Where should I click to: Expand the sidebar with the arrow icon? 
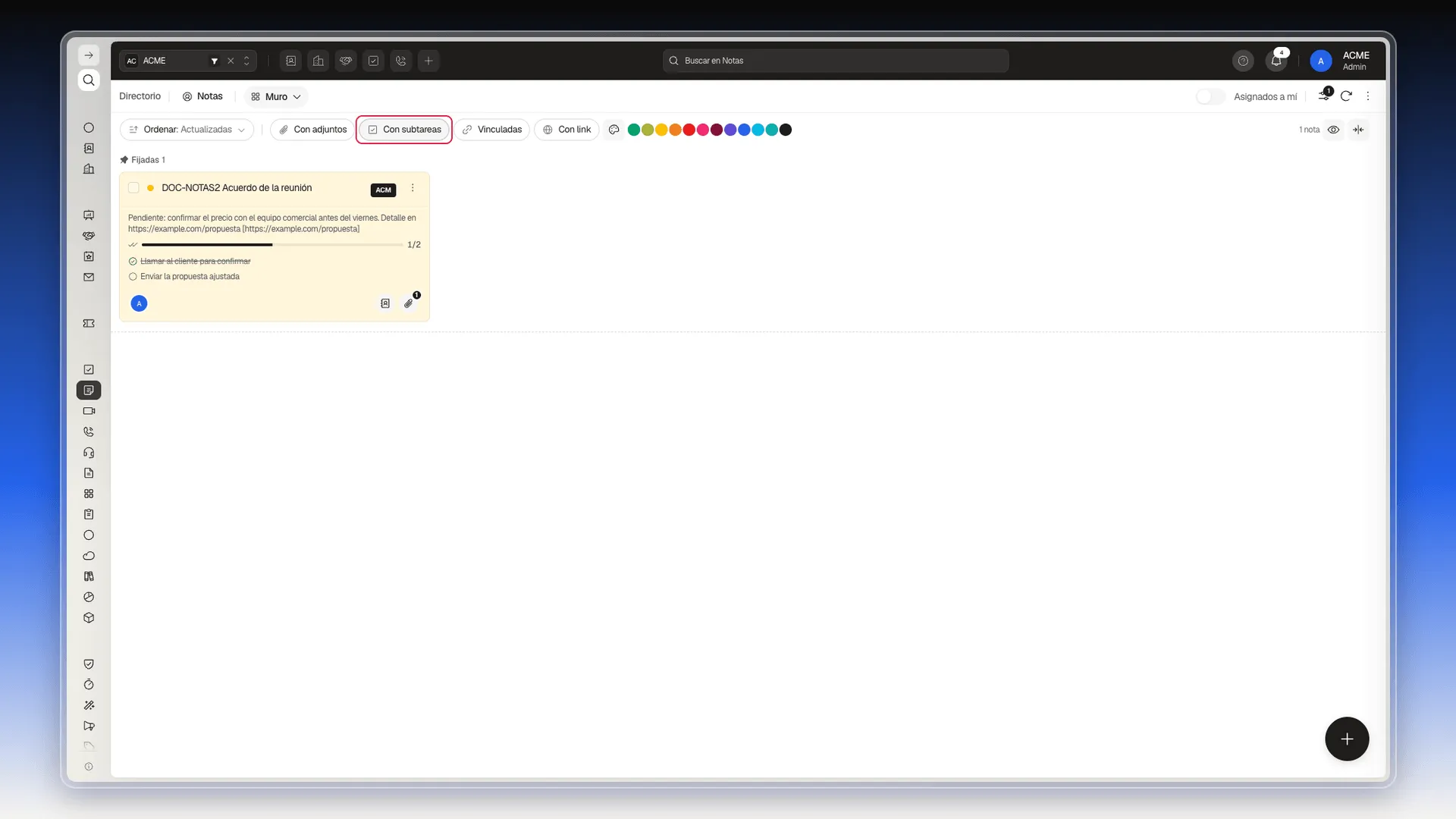(x=89, y=55)
